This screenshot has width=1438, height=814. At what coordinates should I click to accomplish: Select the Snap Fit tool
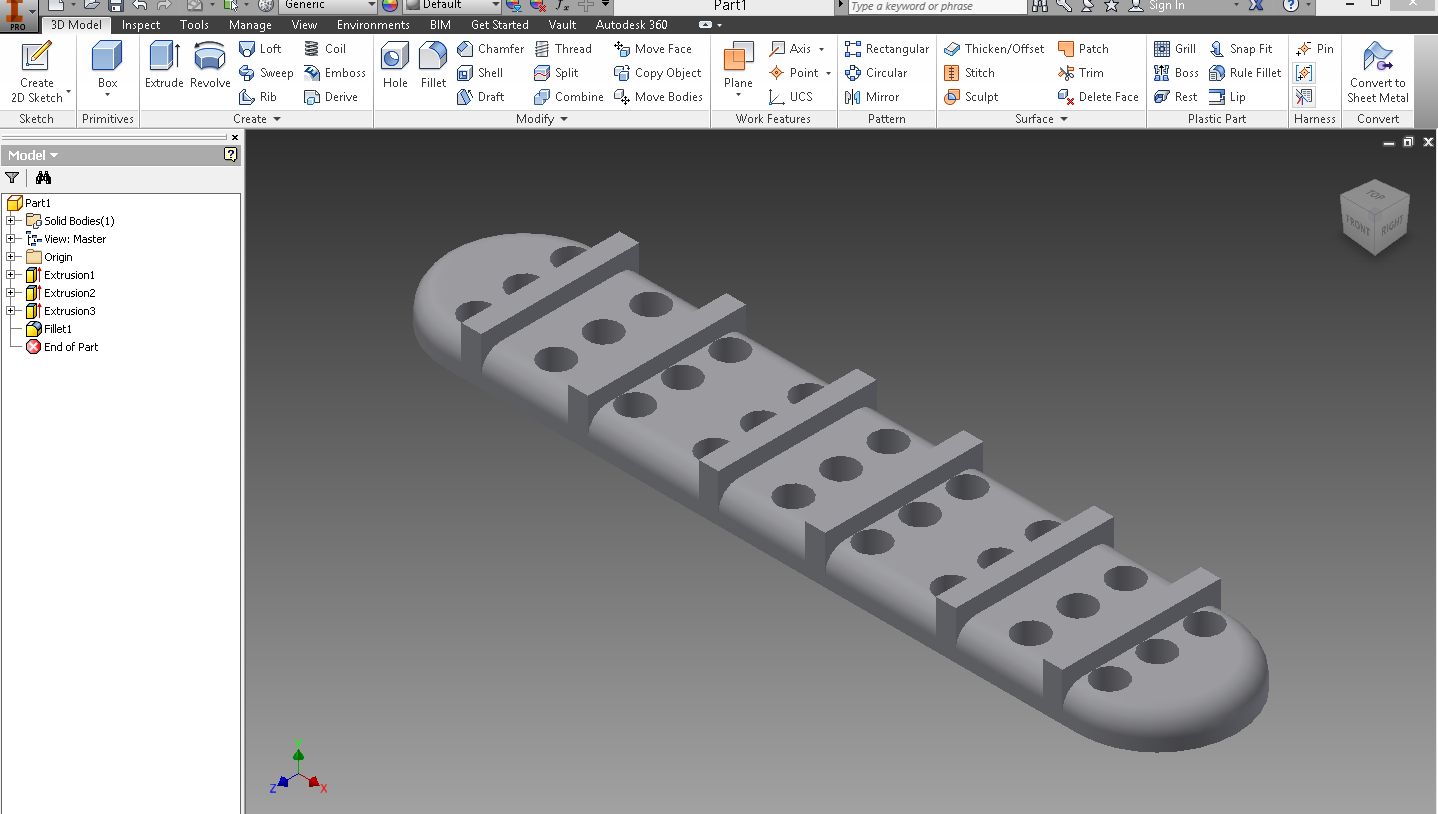(x=1241, y=49)
